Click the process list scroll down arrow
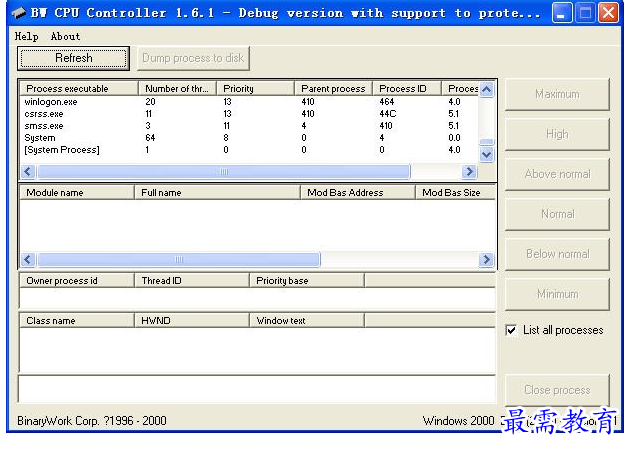This screenshot has height=453, width=625. (x=486, y=155)
